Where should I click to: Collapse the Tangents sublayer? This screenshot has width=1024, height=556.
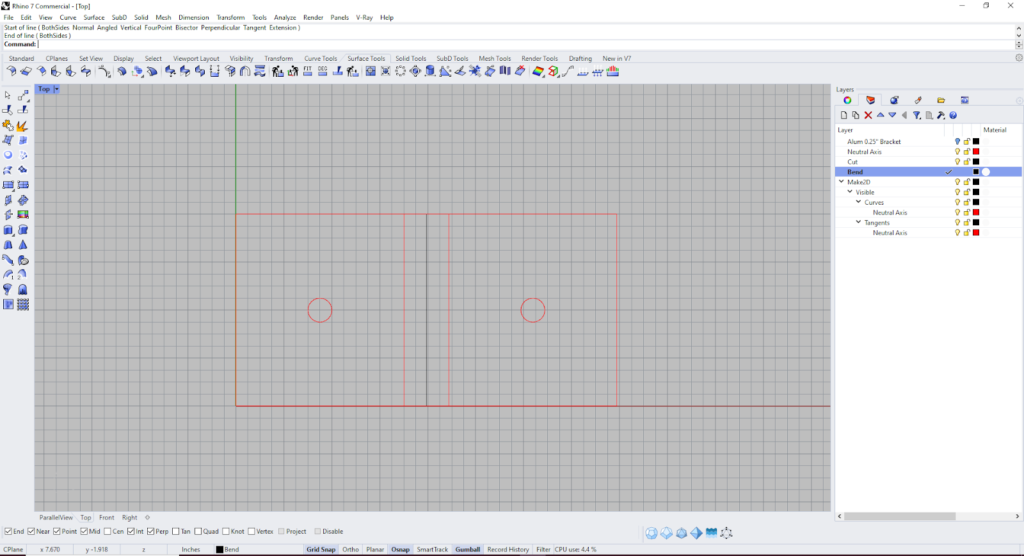[858, 222]
